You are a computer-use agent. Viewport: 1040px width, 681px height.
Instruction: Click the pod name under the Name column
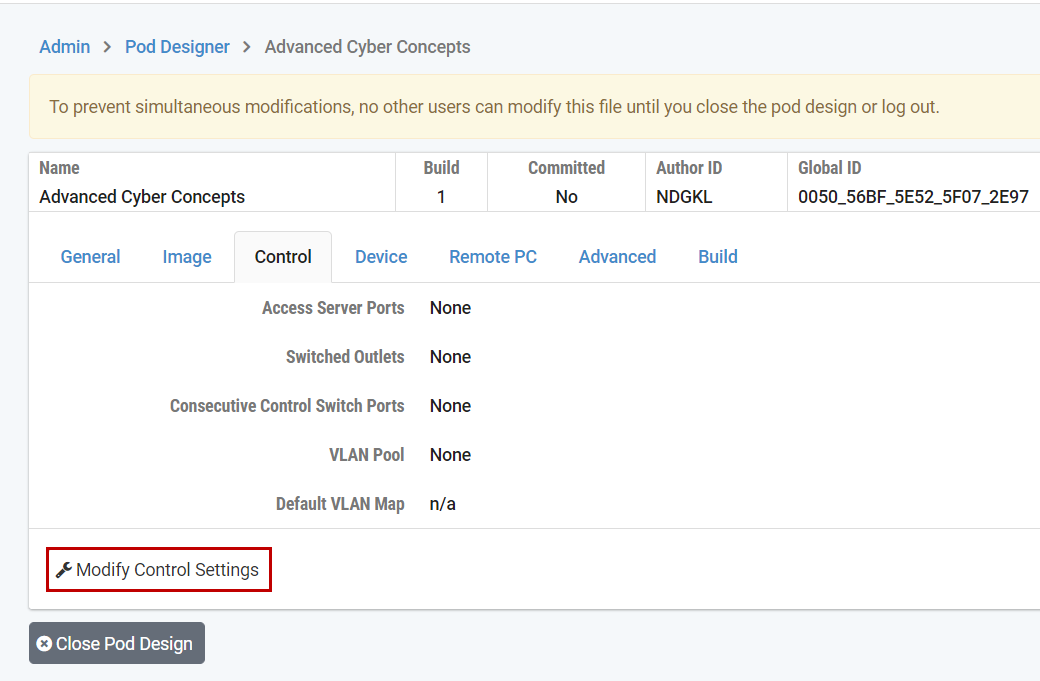141,197
